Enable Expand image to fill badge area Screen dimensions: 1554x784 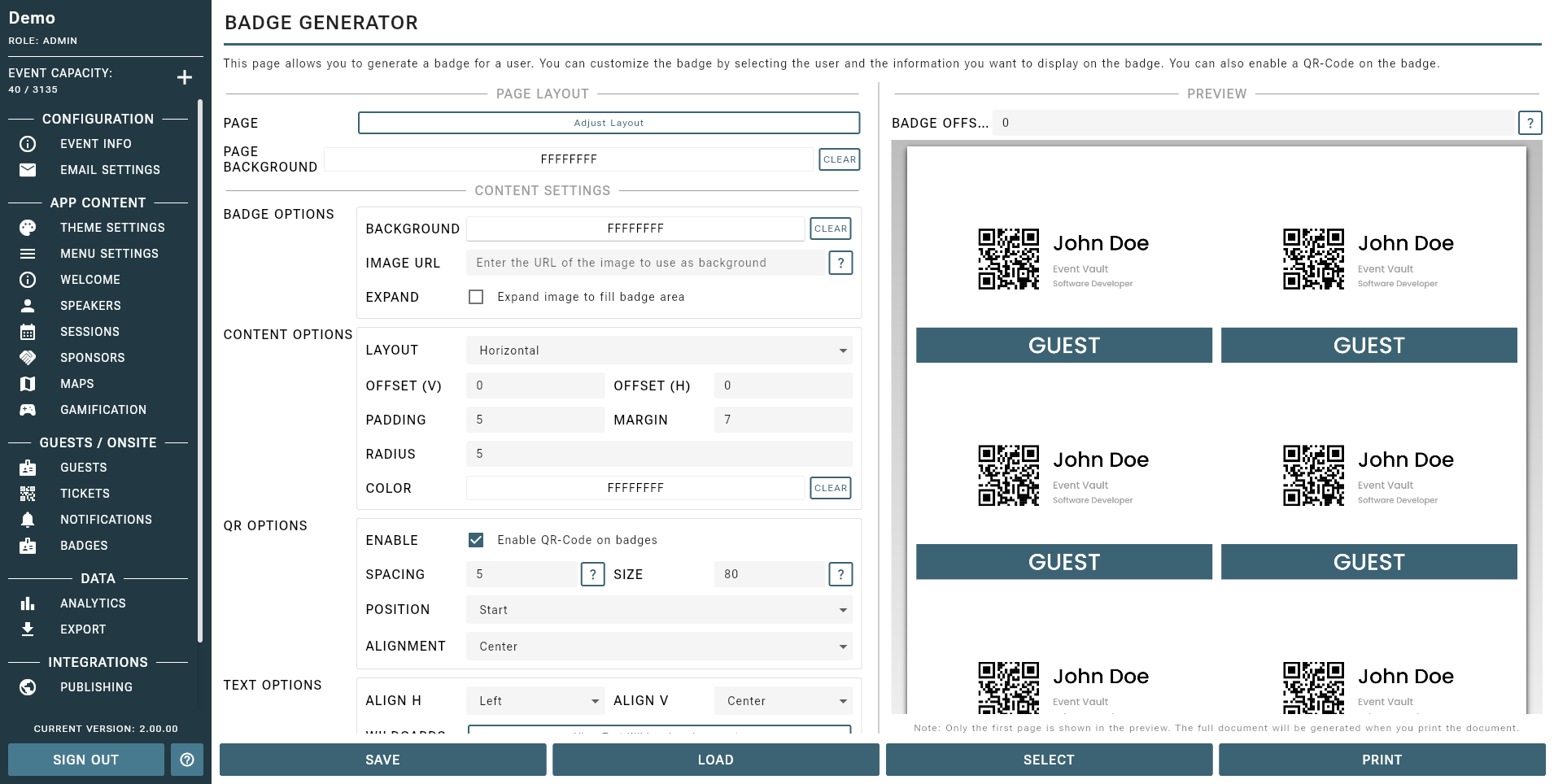pyautogui.click(x=476, y=297)
